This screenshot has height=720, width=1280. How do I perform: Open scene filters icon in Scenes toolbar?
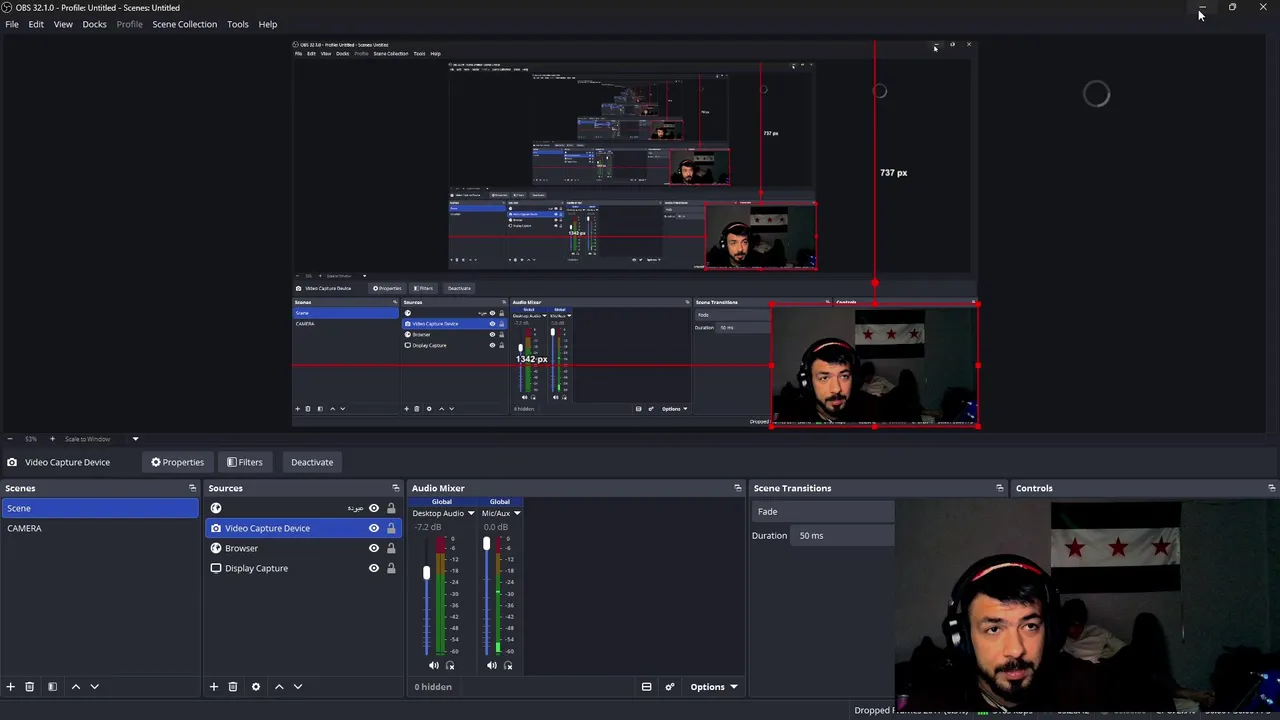(x=52, y=687)
